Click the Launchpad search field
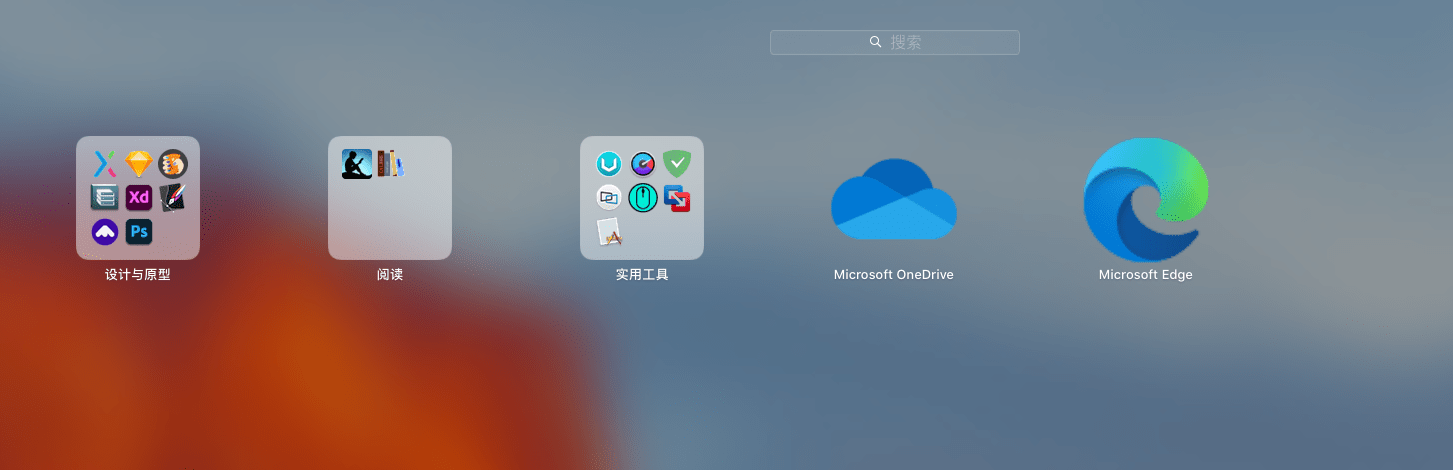Image resolution: width=1453 pixels, height=470 pixels. click(894, 42)
